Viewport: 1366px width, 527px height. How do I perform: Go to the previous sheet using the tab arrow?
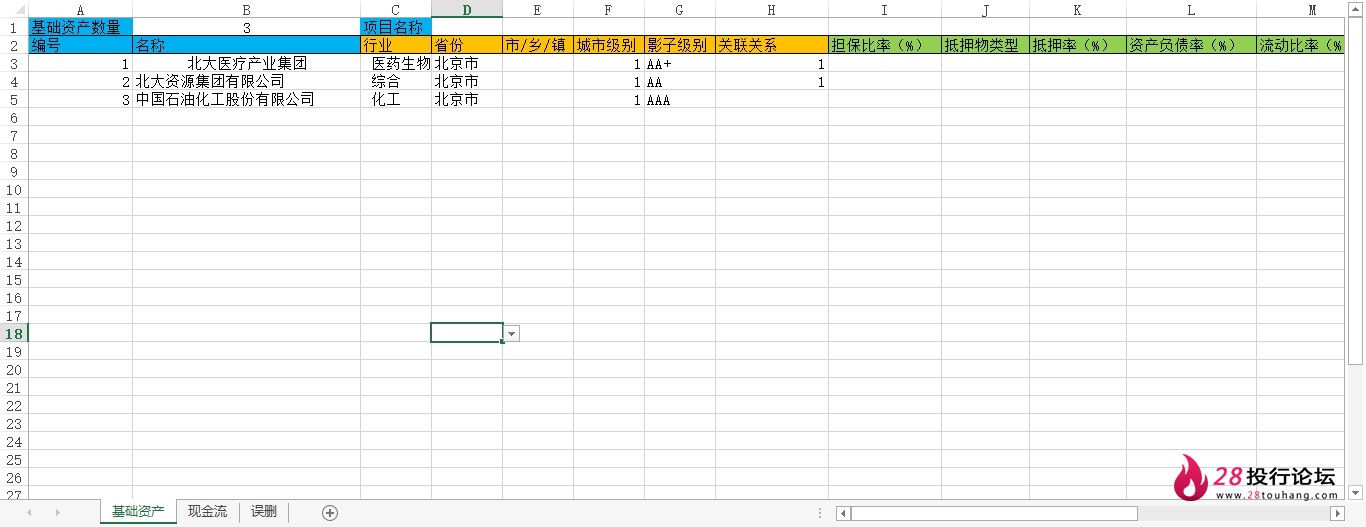tap(30, 512)
